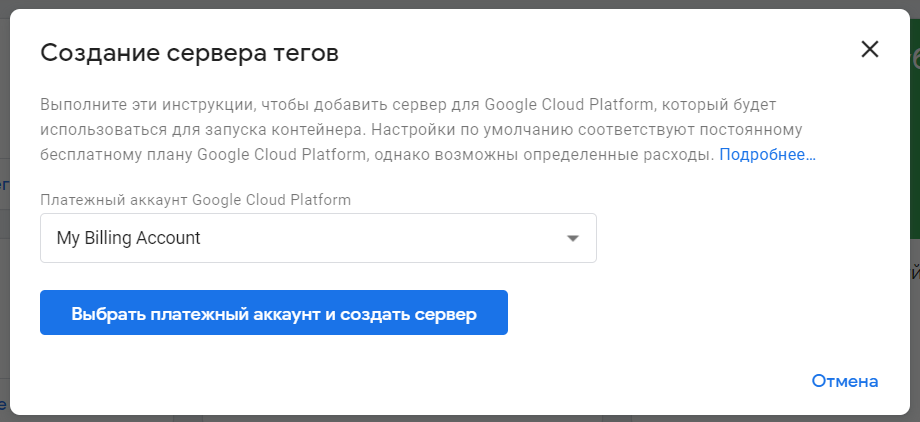The image size is (920, 422).
Task: Click the dimmed backdrop right of the billing dropdown
Action: coord(915,300)
